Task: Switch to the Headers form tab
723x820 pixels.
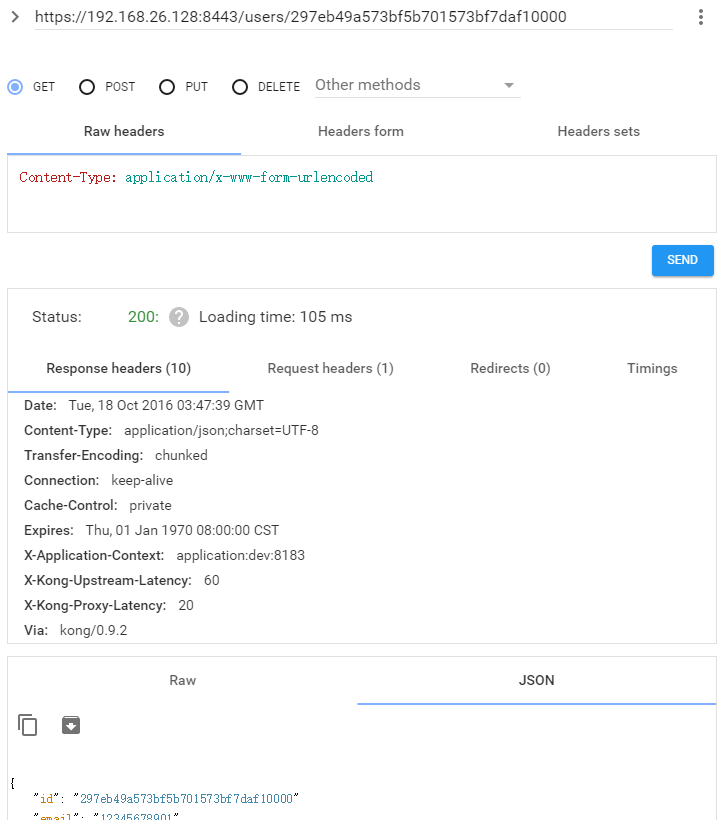Action: pos(361,131)
